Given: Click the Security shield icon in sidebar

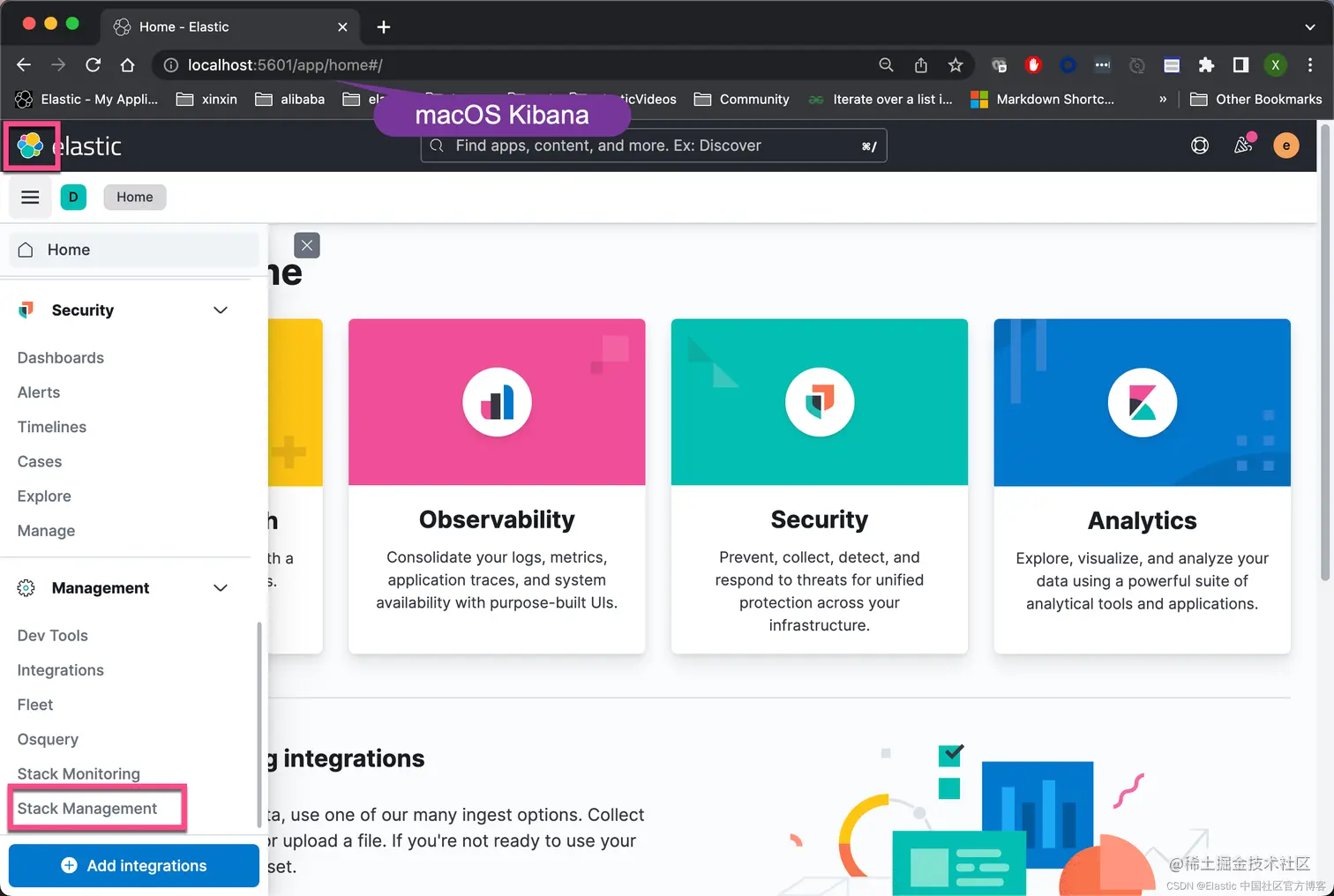Looking at the screenshot, I should [x=26, y=310].
